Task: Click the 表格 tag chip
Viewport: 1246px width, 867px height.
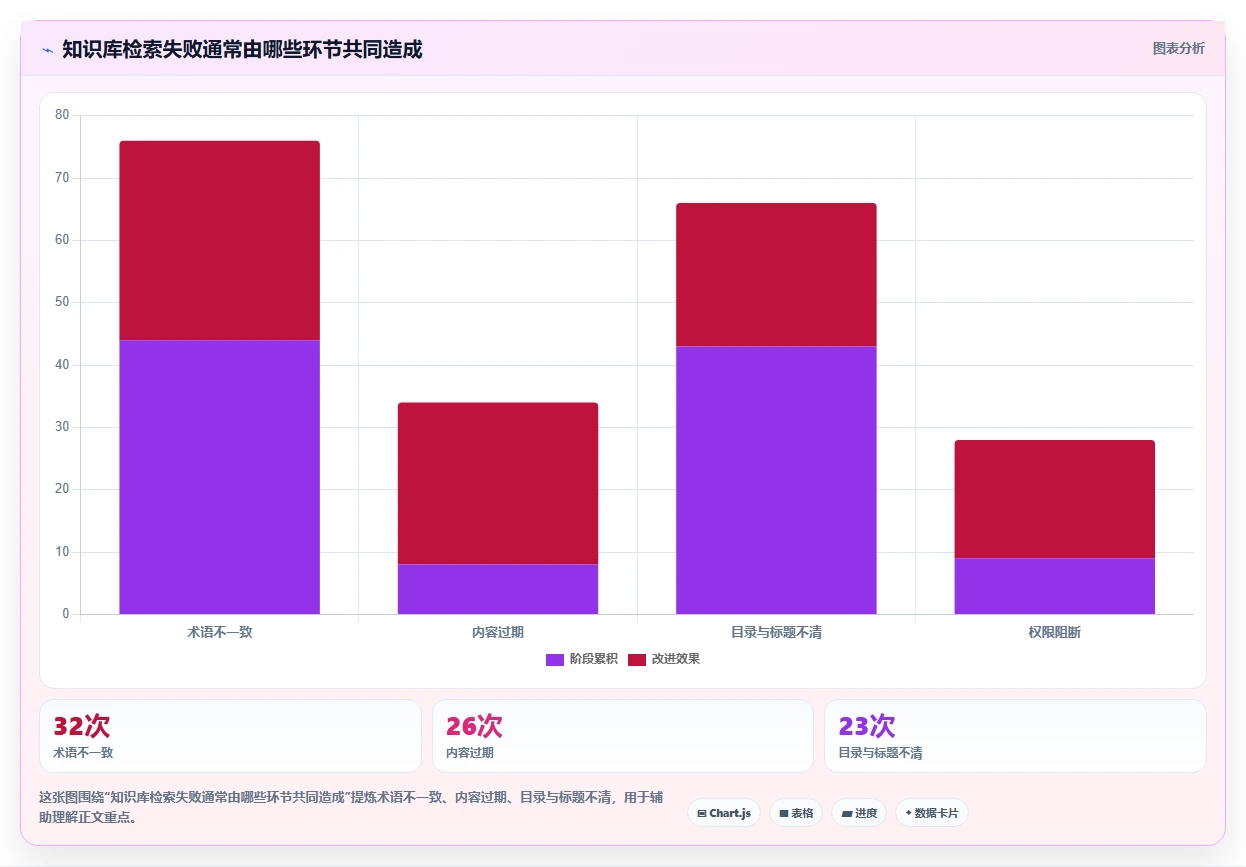Action: point(796,813)
